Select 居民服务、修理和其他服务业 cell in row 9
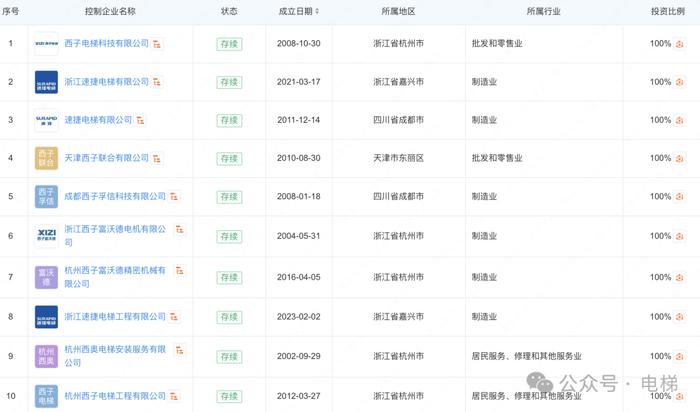Screen dimensions: 700x412 point(527,356)
